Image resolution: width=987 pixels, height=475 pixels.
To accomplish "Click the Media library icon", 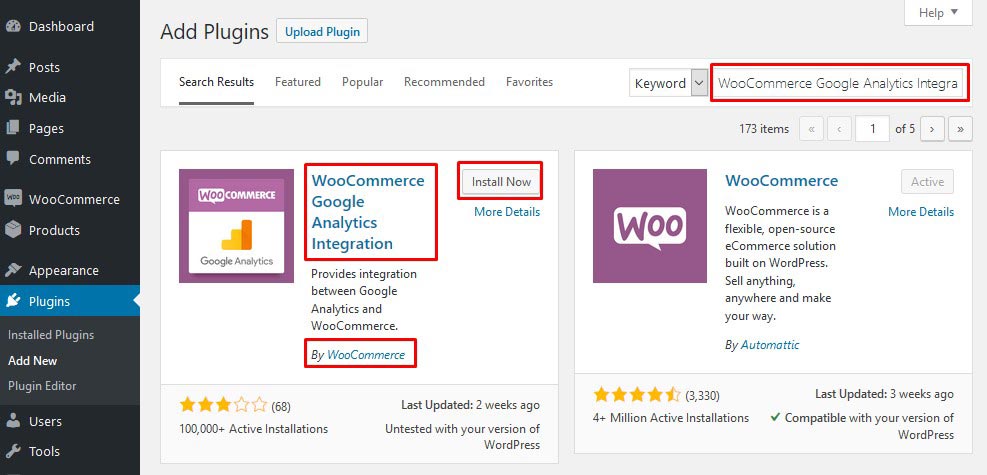I will pyautogui.click(x=13, y=98).
